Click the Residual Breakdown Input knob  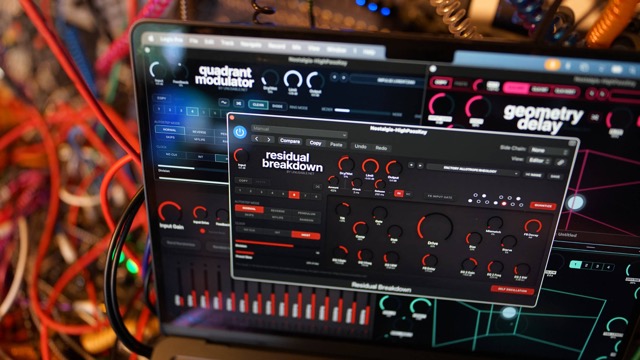[x=241, y=156]
